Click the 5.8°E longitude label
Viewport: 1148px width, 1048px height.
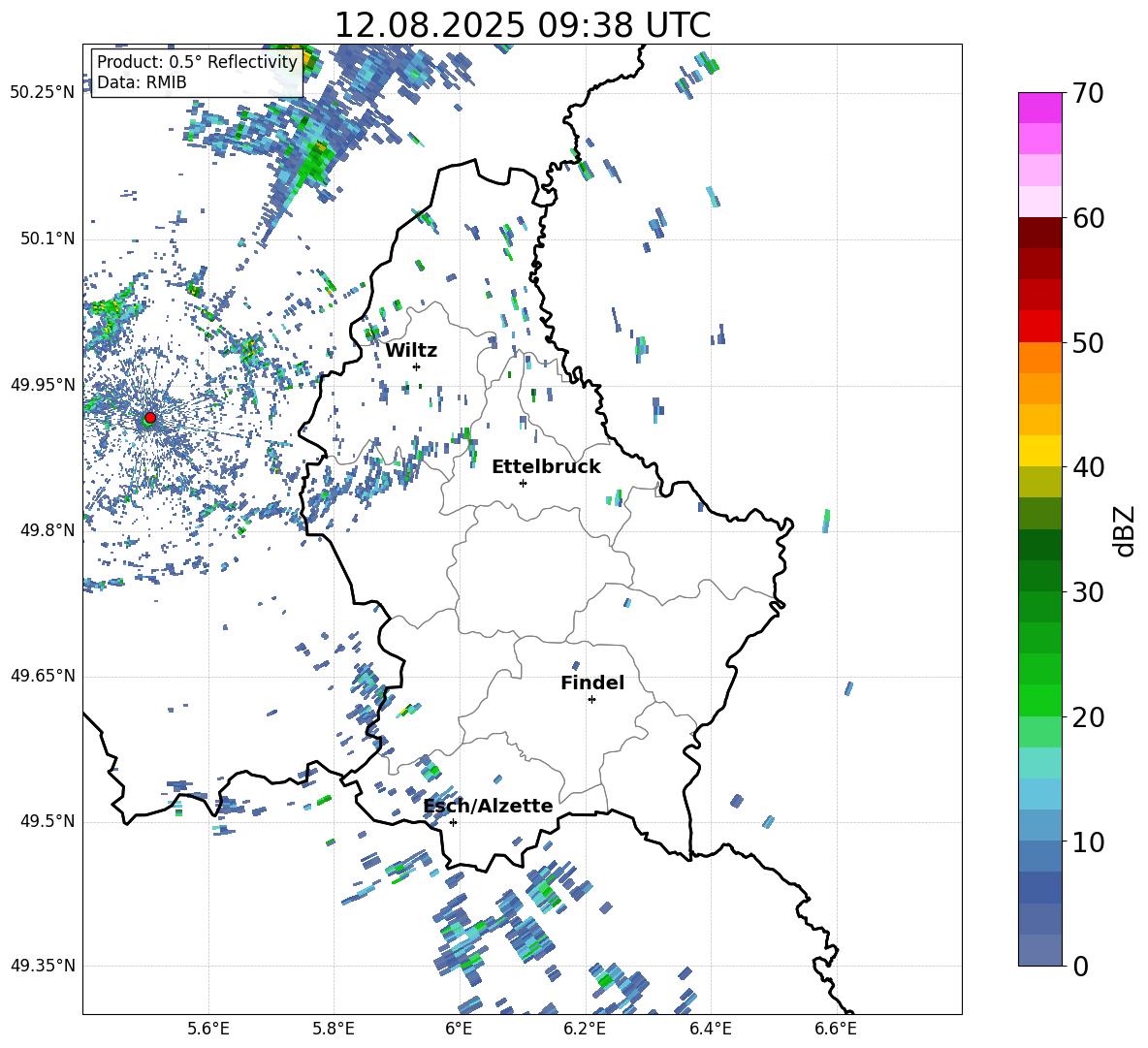(334, 1030)
